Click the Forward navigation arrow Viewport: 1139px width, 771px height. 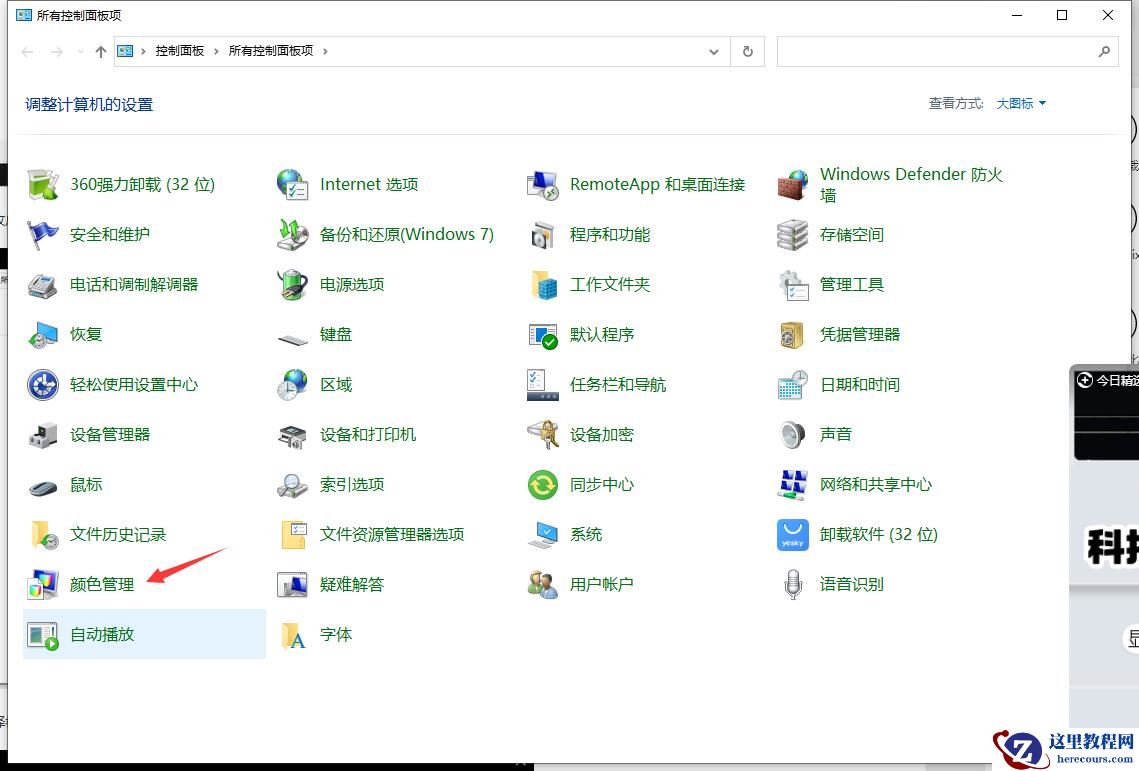pyautogui.click(x=57, y=52)
